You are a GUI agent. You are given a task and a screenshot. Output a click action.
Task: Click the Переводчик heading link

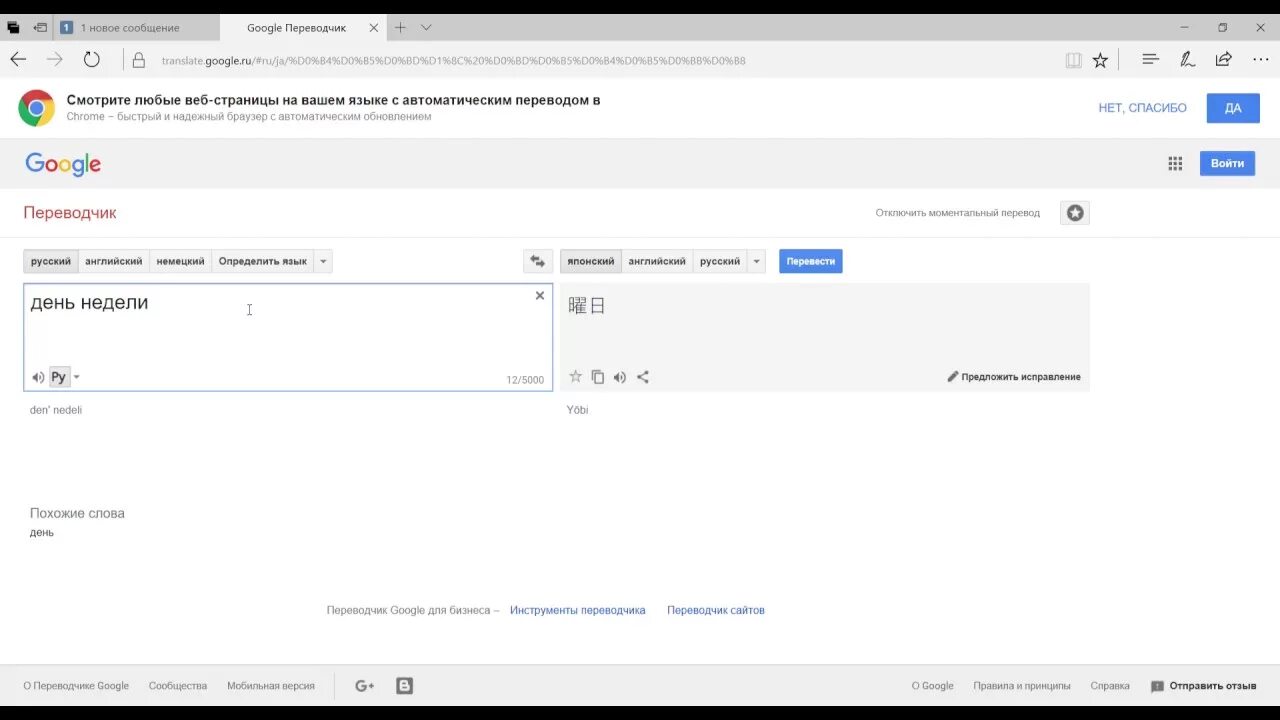click(70, 213)
